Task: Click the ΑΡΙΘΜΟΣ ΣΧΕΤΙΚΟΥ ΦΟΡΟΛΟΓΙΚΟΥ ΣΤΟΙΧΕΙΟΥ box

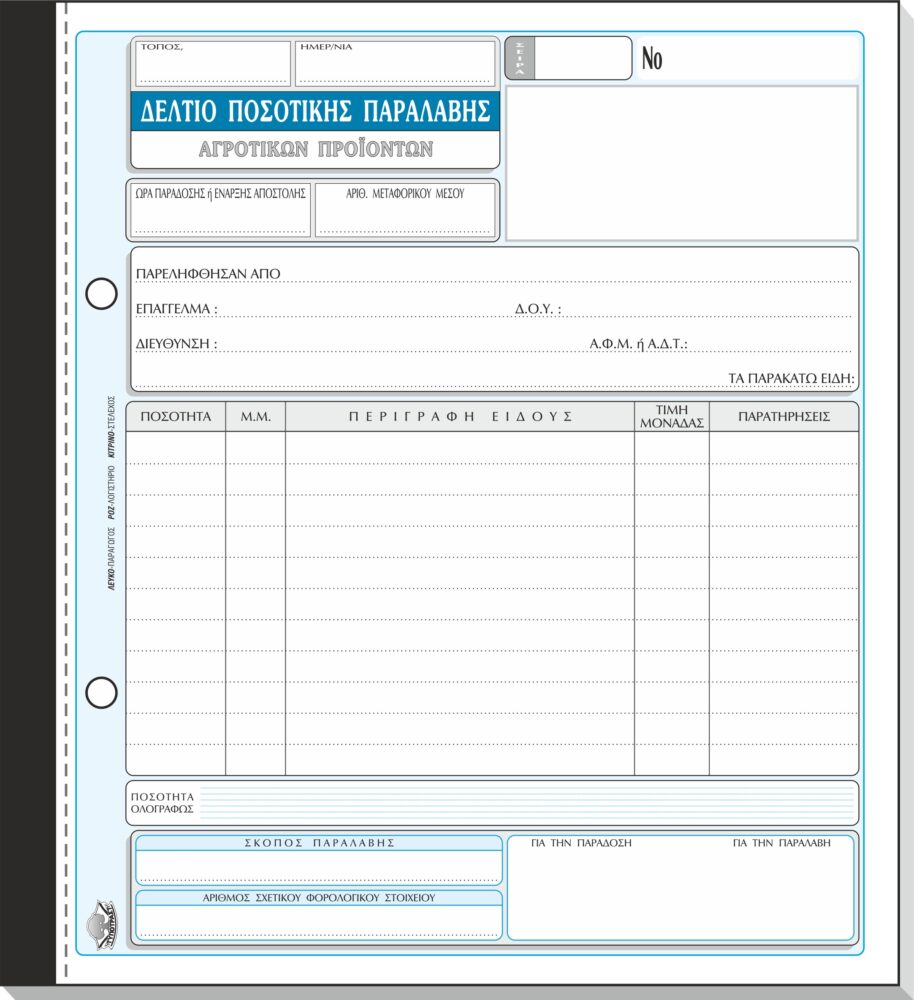Action: pos(319,915)
